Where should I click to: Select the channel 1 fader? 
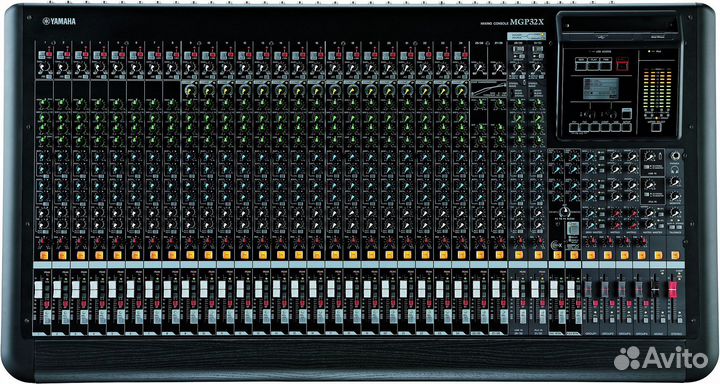click(39, 289)
